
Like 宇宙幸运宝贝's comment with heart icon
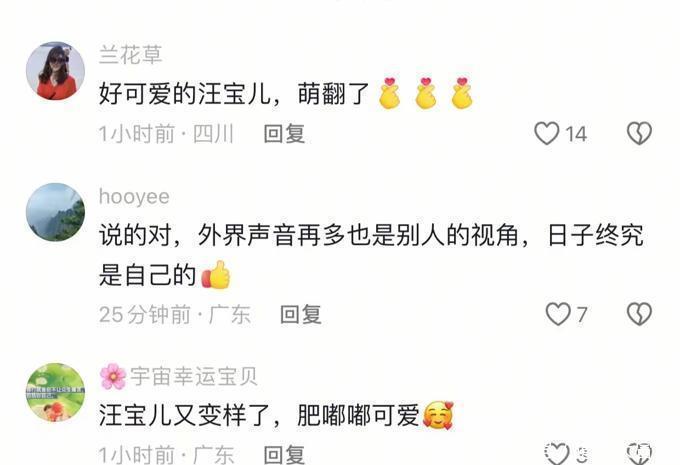pos(557,453)
